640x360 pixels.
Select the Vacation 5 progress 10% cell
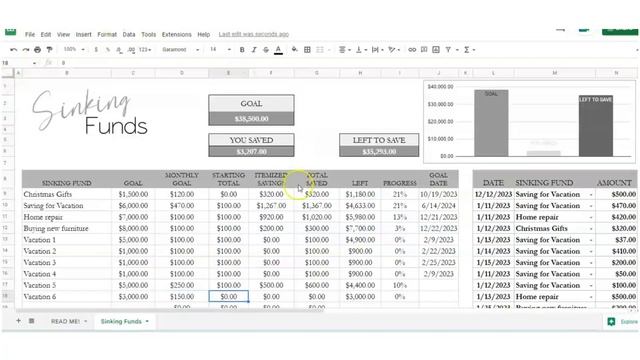(x=400, y=285)
